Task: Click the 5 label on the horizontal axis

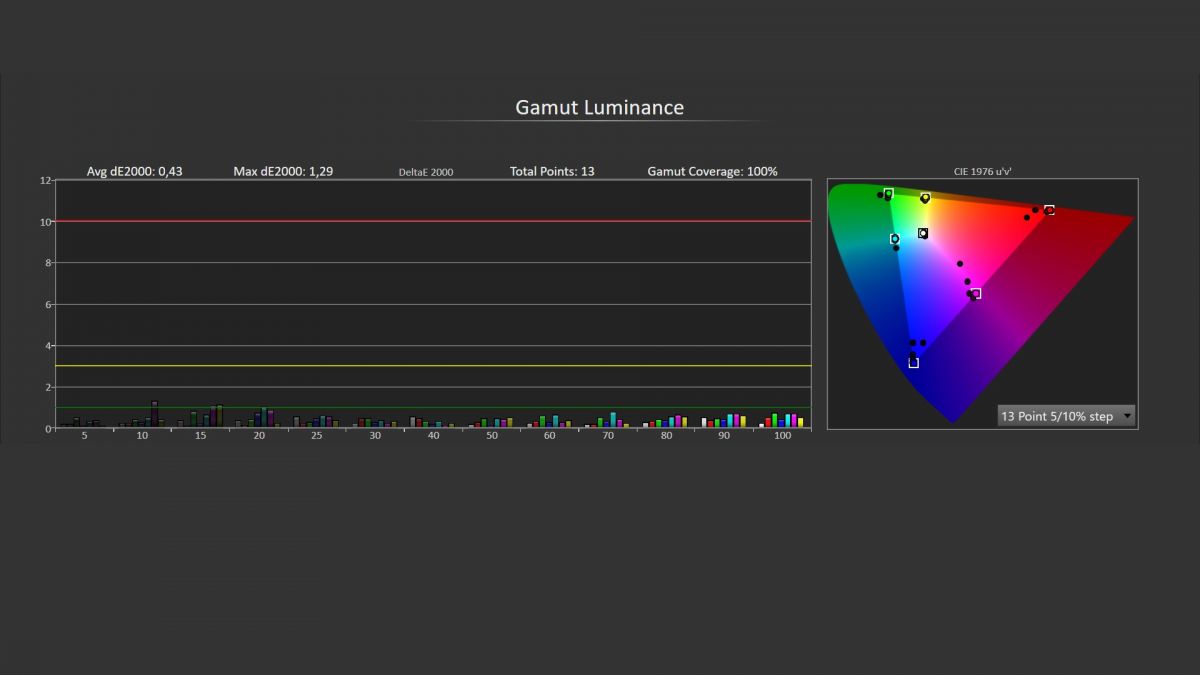Action: [x=84, y=437]
